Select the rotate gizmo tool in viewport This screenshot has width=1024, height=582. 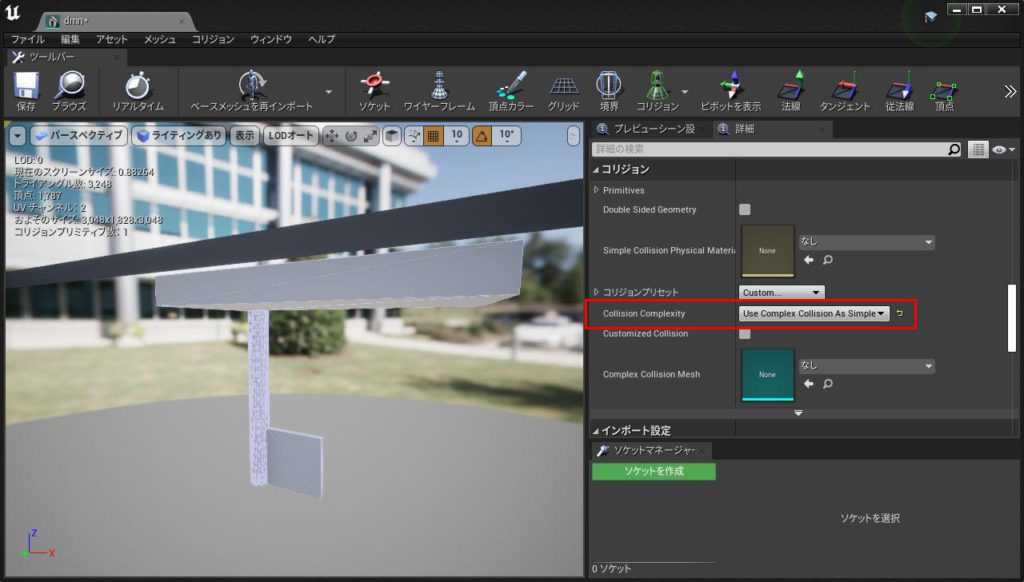click(351, 136)
